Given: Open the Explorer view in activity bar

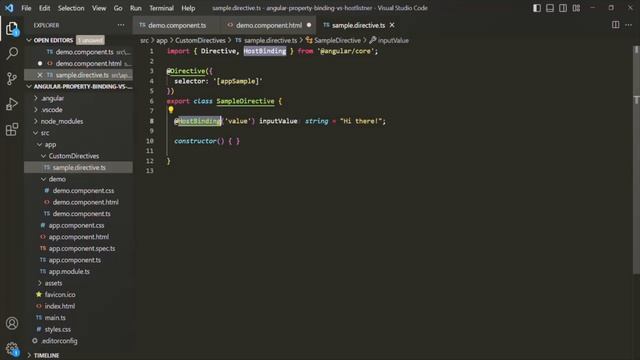Looking at the screenshot, I should pos(12,29).
